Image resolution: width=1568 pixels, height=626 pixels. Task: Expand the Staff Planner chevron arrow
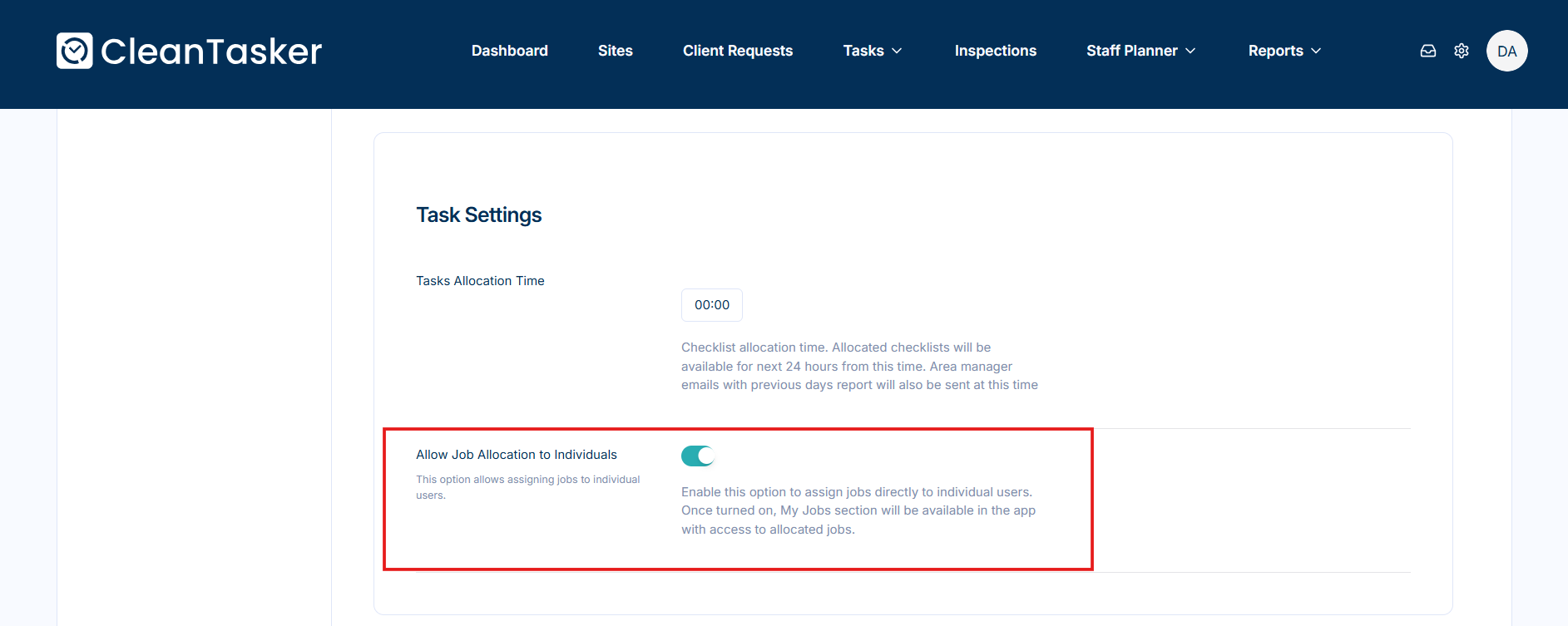coord(1190,51)
